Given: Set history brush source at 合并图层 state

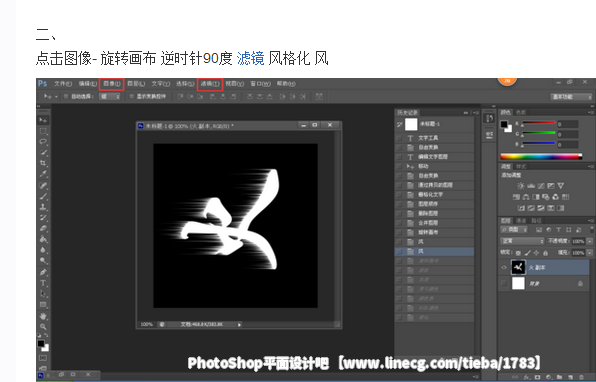Looking at the screenshot, I should [399, 223].
